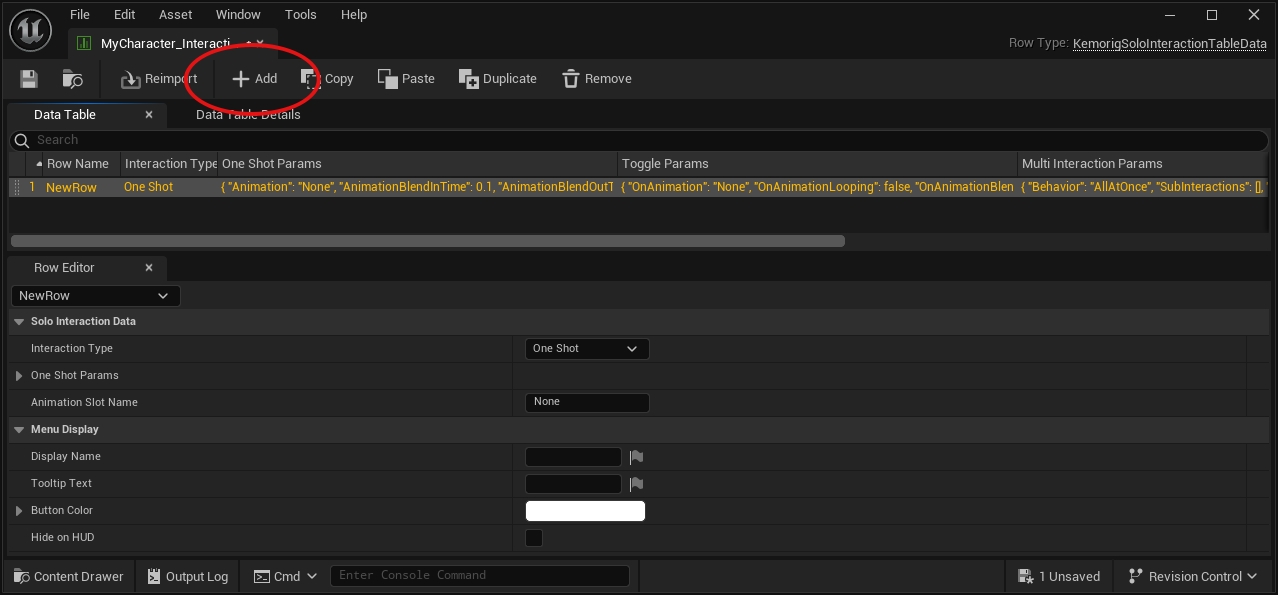Screen dimensions: 1278x595
Task: Copy the selected row
Action: pyautogui.click(x=327, y=79)
